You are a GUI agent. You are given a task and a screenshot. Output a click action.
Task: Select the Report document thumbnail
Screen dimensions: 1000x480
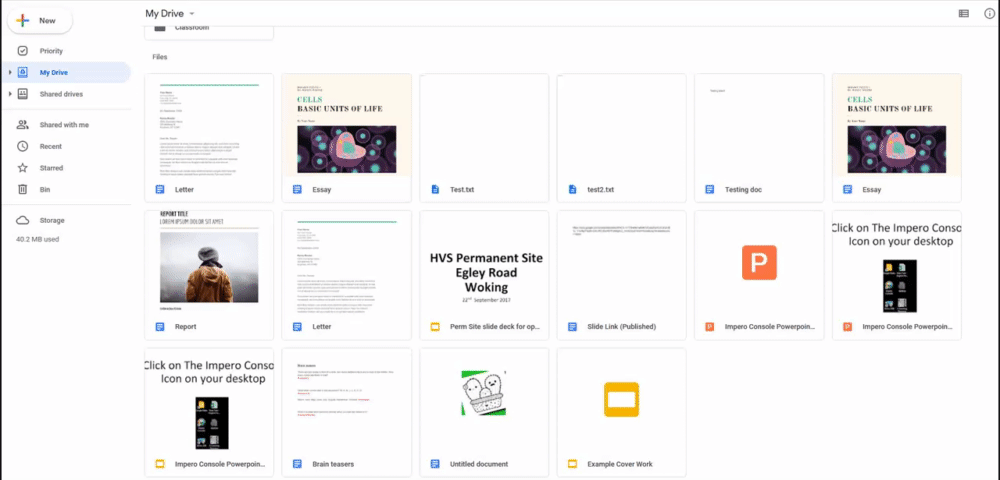[209, 262]
